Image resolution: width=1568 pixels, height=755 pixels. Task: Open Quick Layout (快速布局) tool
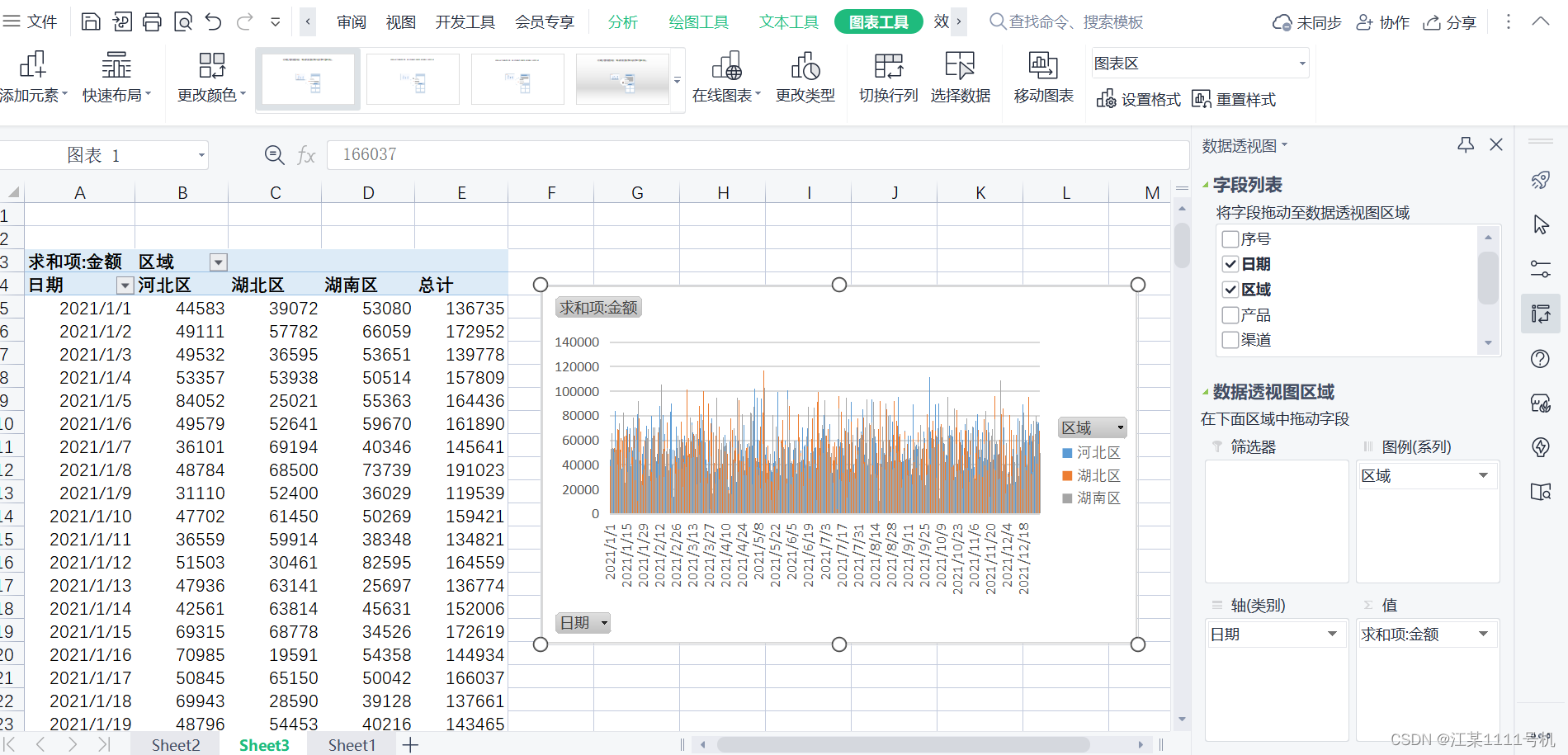pyautogui.click(x=116, y=78)
